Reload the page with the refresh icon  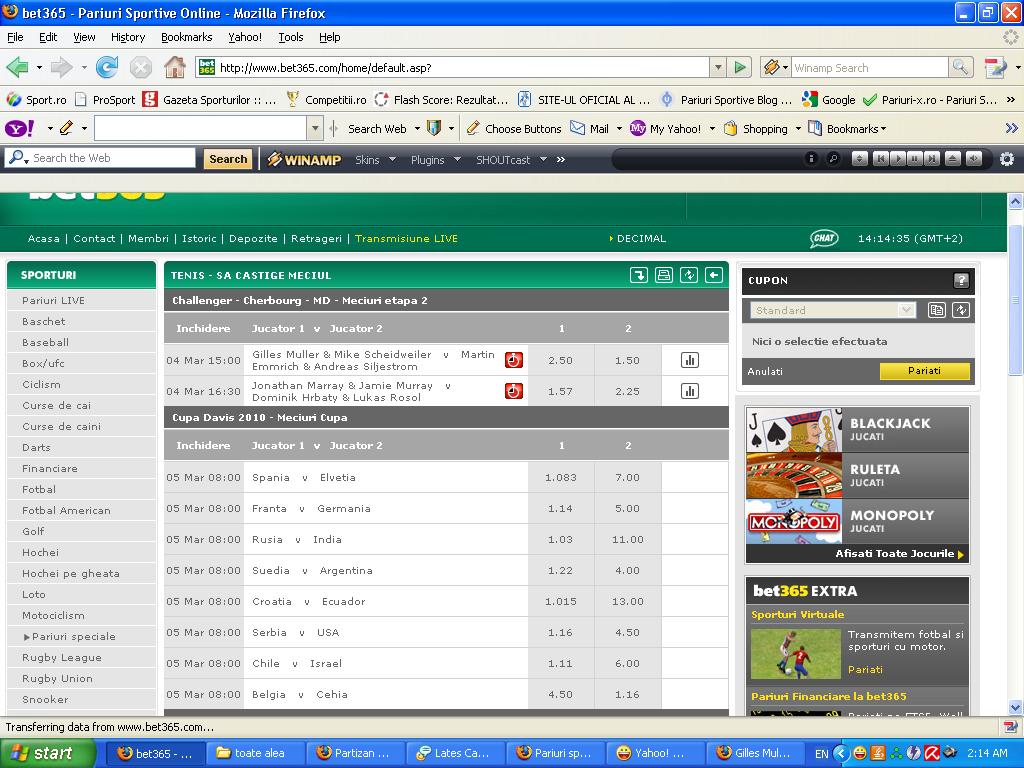tap(106, 67)
